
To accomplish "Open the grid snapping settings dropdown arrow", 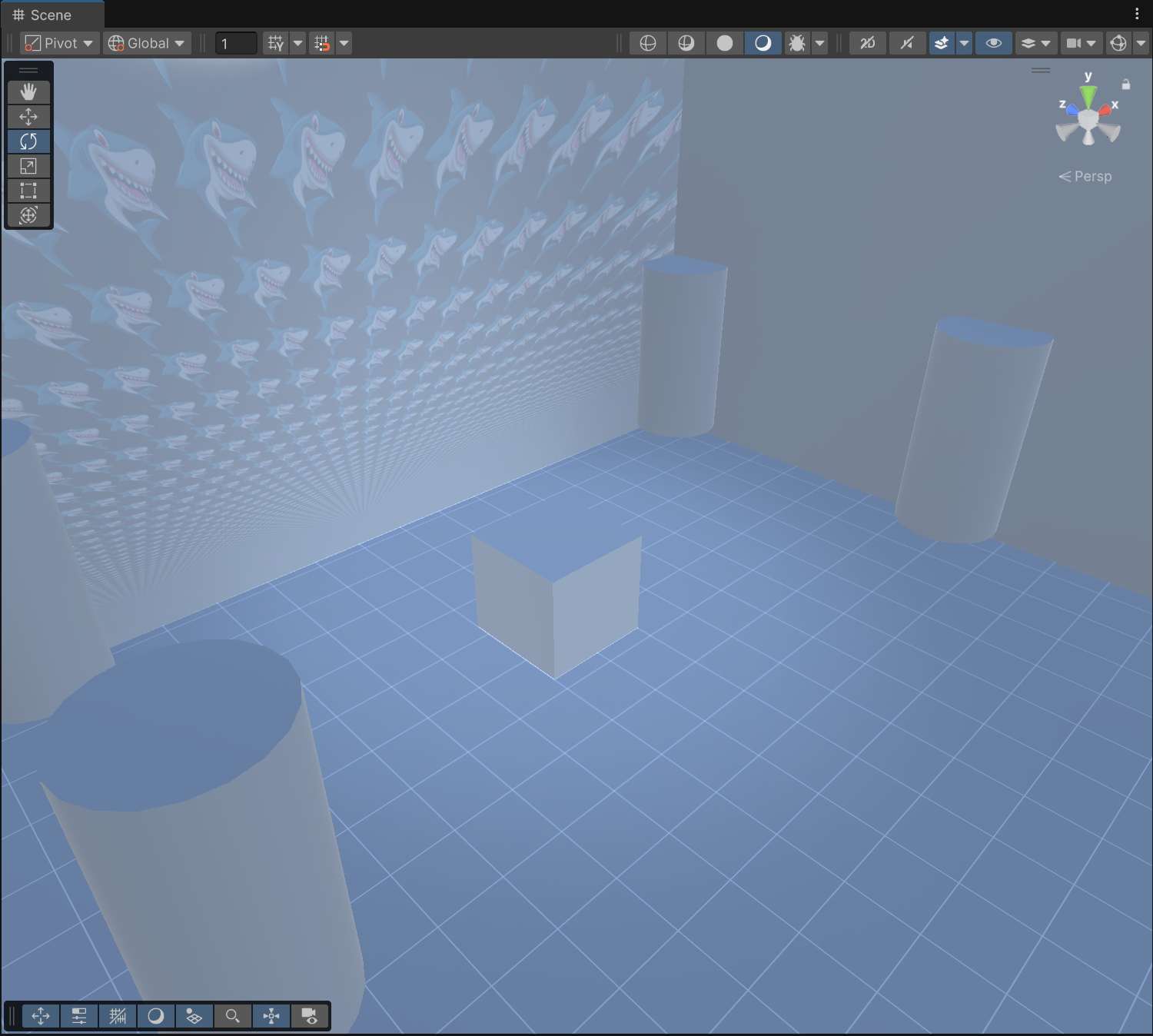I will pos(344,43).
